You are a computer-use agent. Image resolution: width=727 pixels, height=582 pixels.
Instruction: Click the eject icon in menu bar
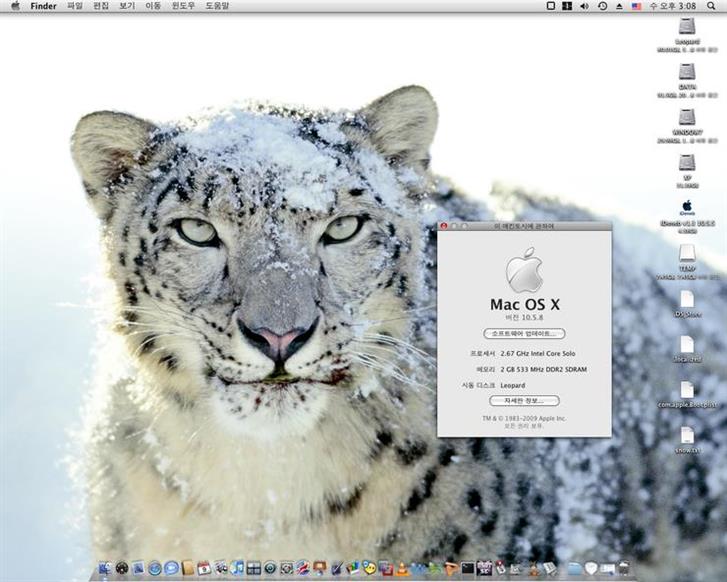pyautogui.click(x=619, y=6)
